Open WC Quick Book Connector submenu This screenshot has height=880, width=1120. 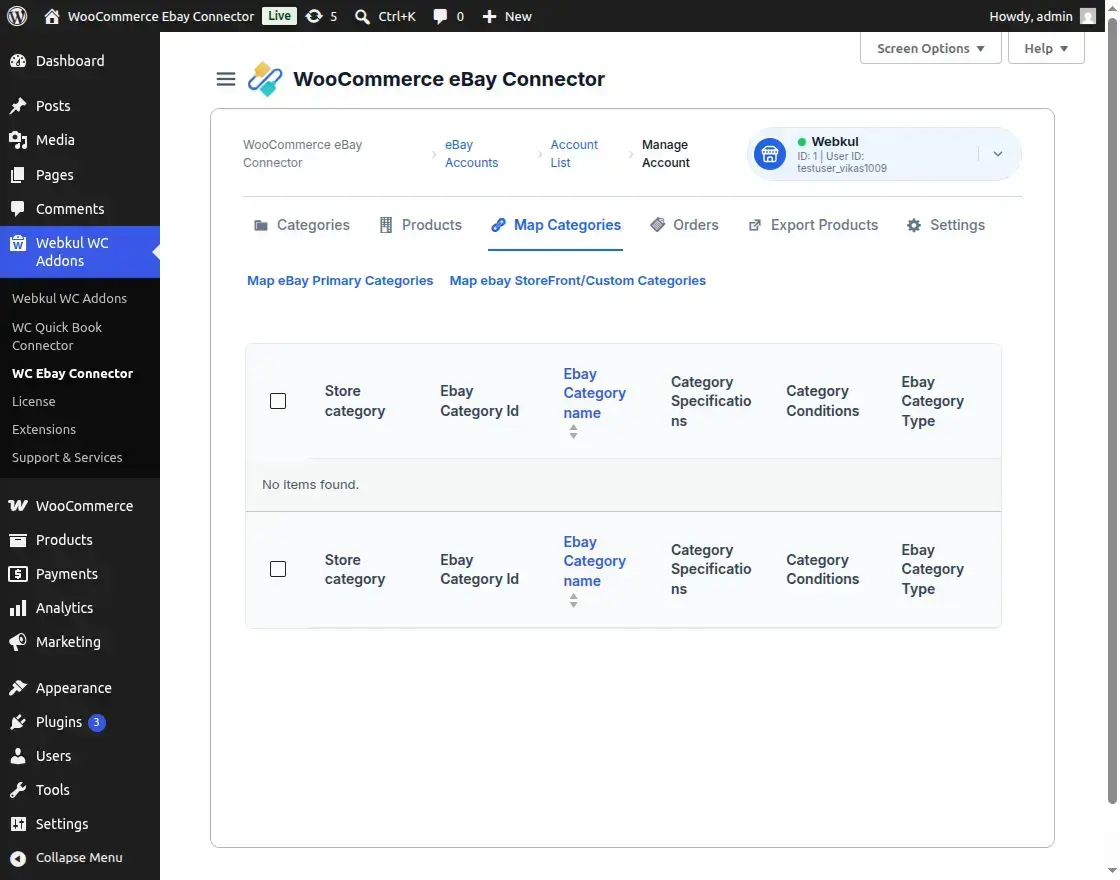[x=57, y=336]
